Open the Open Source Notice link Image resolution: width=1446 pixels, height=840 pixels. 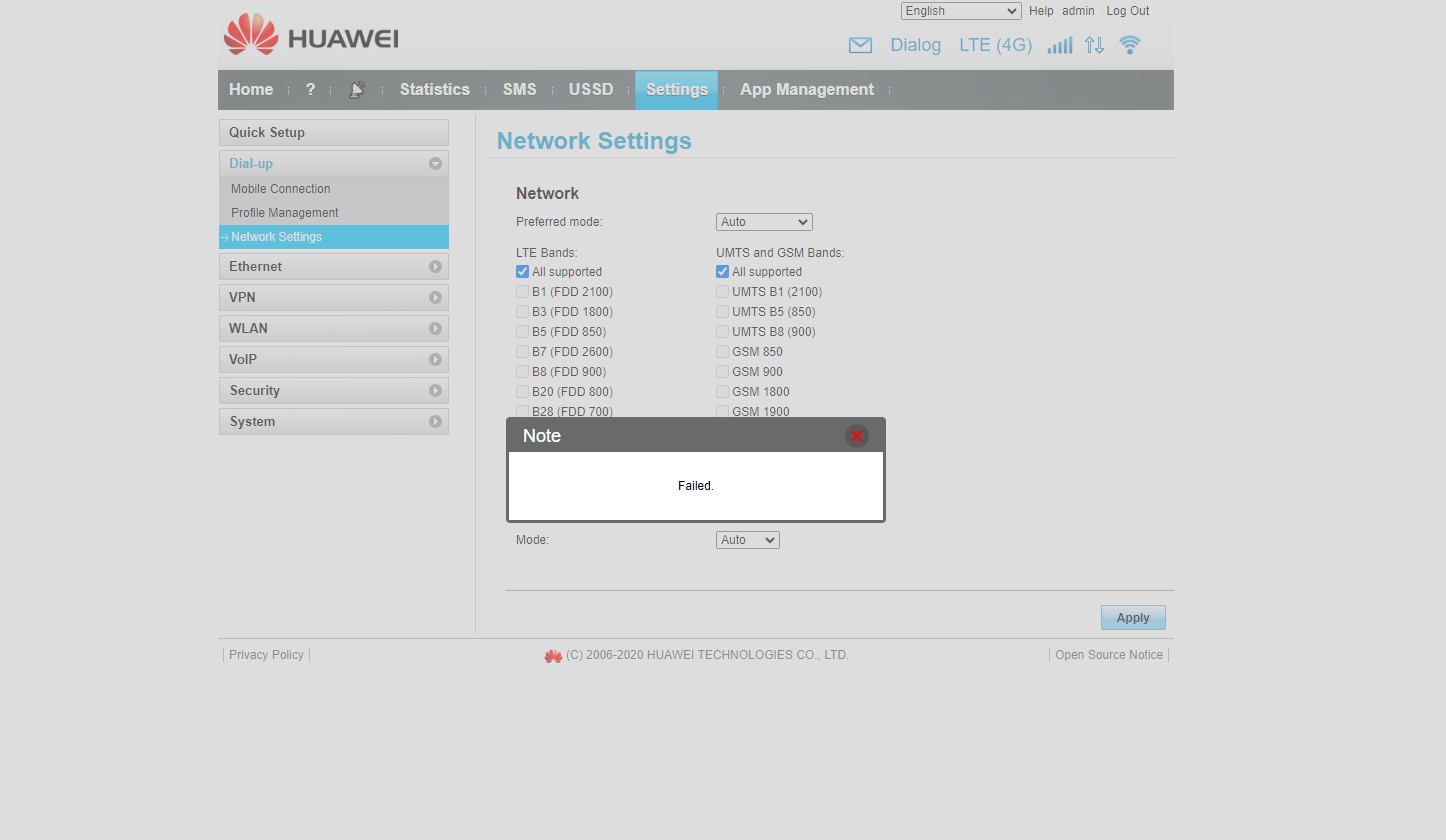(1109, 655)
